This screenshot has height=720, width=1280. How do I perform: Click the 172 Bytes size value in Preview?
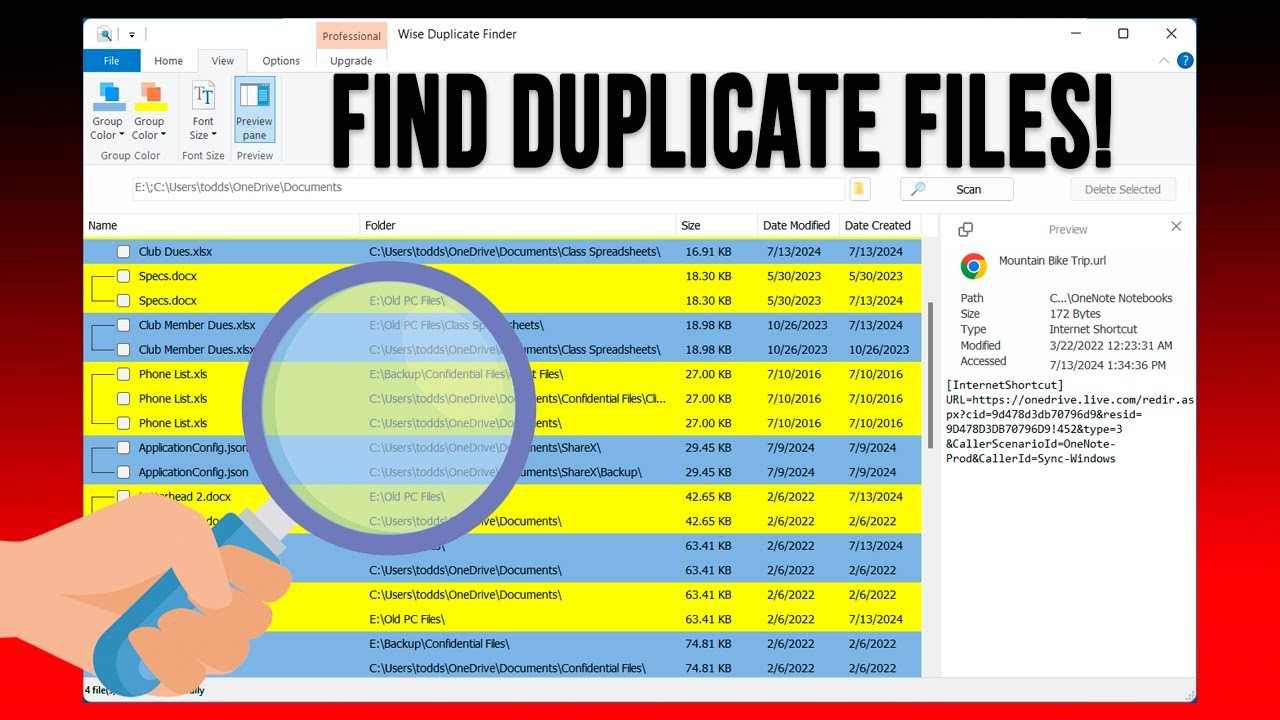coord(1075,314)
